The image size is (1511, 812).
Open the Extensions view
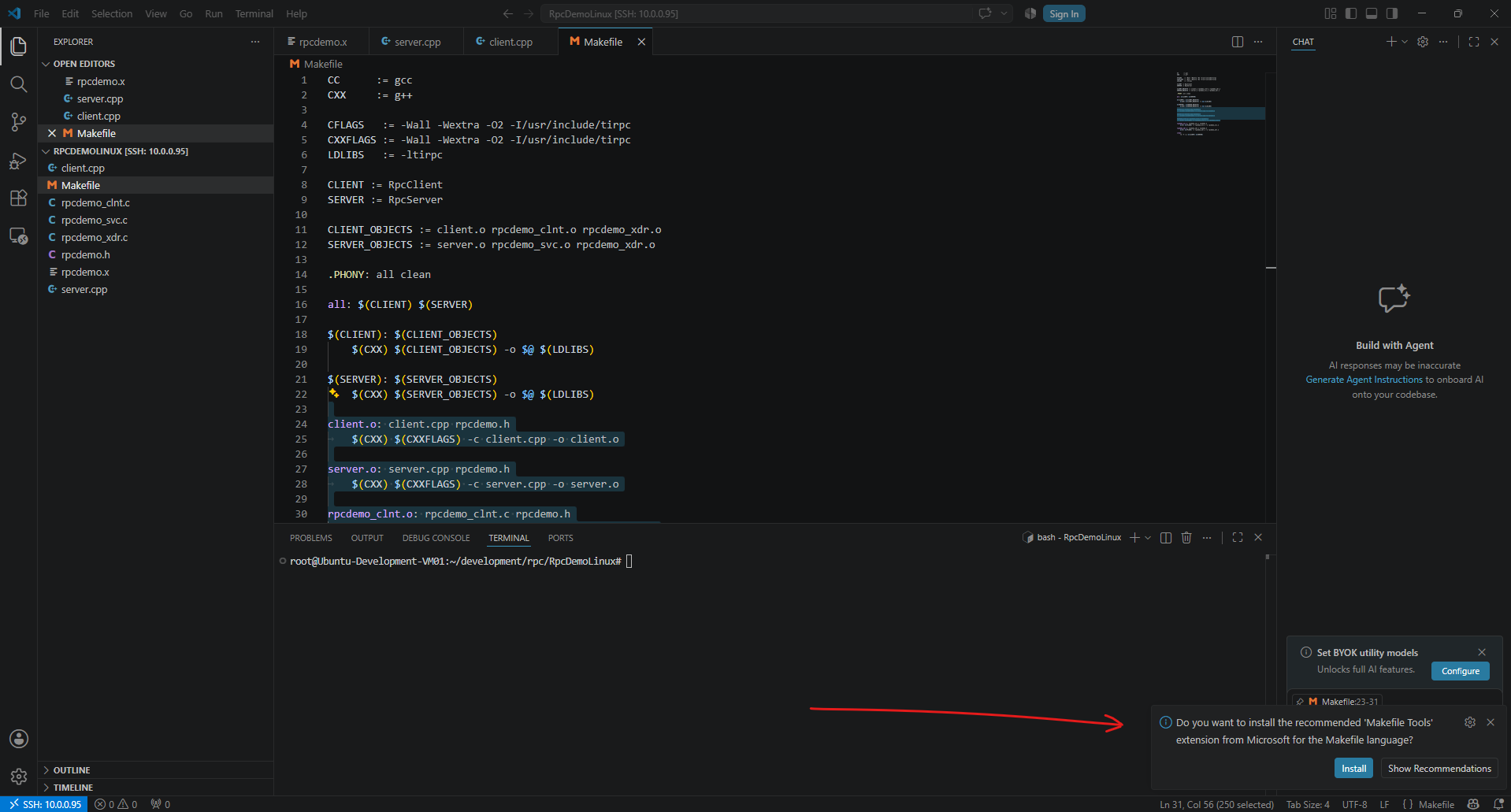[x=19, y=198]
